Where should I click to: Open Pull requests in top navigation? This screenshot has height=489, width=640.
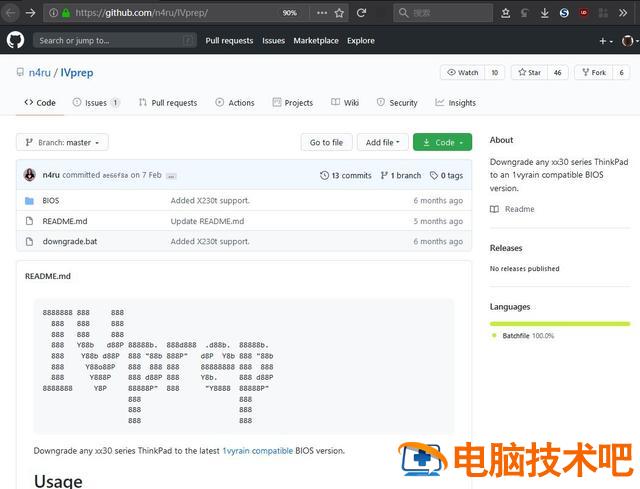[229, 41]
